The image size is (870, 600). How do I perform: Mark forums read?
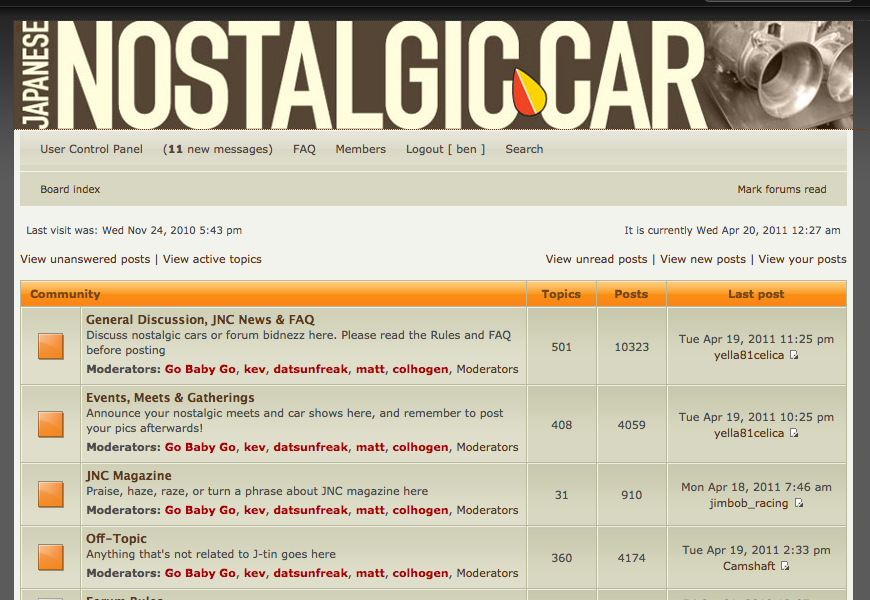[x=782, y=189]
